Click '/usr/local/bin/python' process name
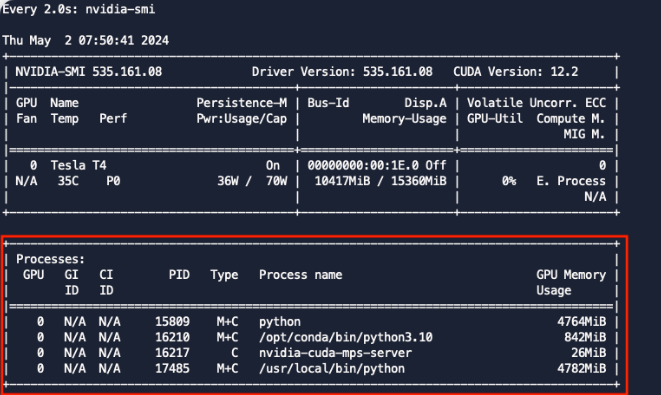Image resolution: width=661 pixels, height=395 pixels. pos(332,368)
